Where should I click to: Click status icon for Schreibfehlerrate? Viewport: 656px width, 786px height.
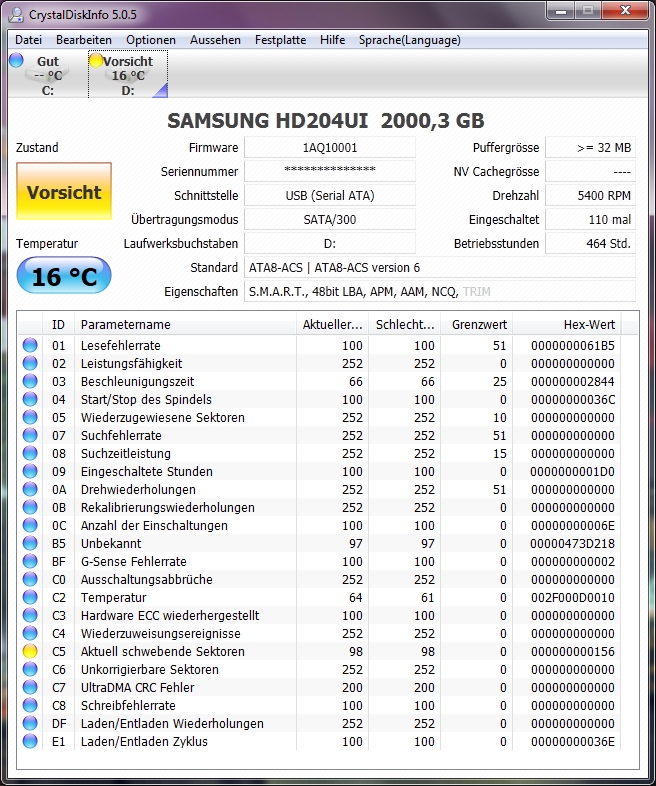pos(30,705)
